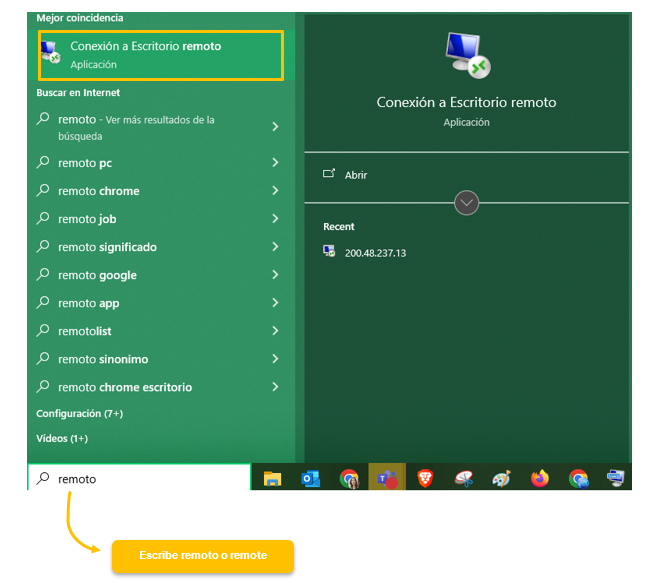
Task: Choose the 'remoto app' suggestion
Action: [x=161, y=303]
